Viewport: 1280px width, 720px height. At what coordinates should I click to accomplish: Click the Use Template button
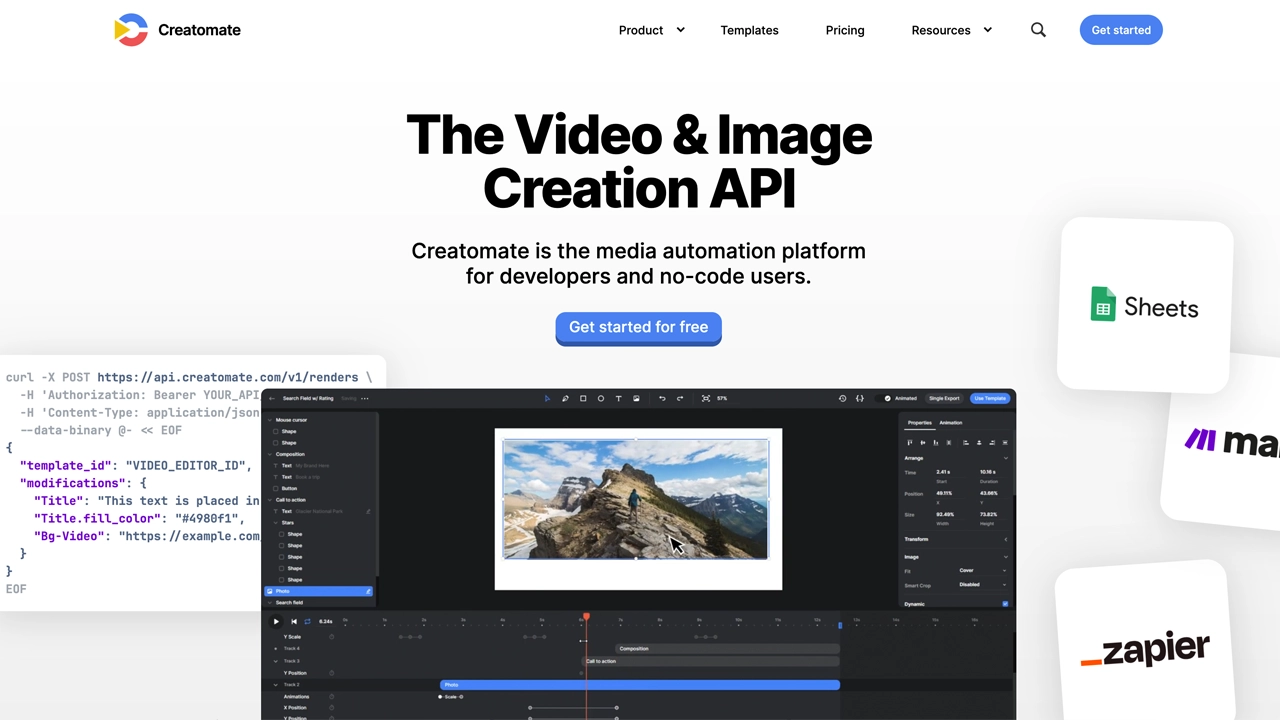(990, 398)
